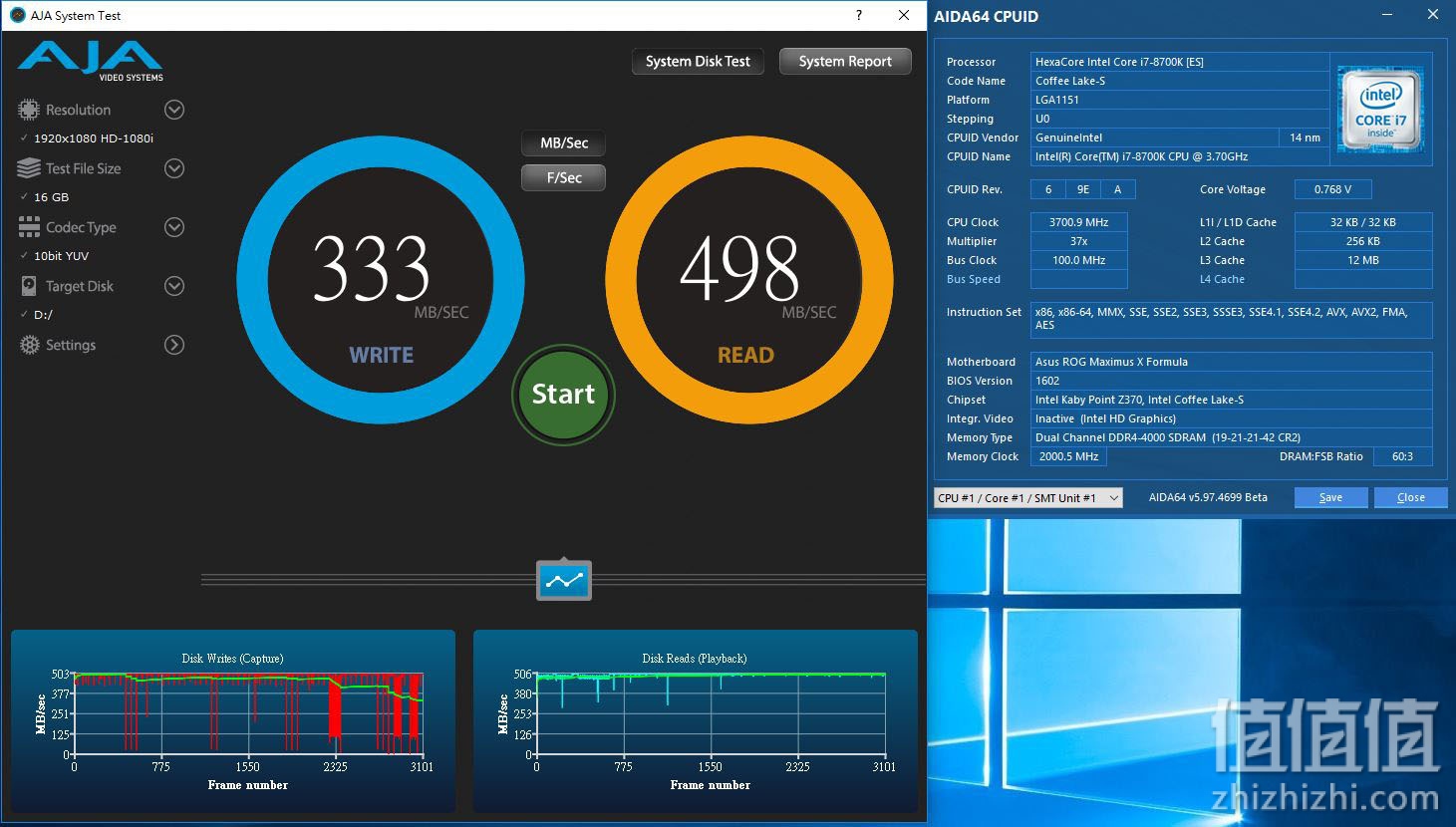Click the Asus ROG Maximus X Formula motherboard field
This screenshot has width=1456, height=827.
1232,362
